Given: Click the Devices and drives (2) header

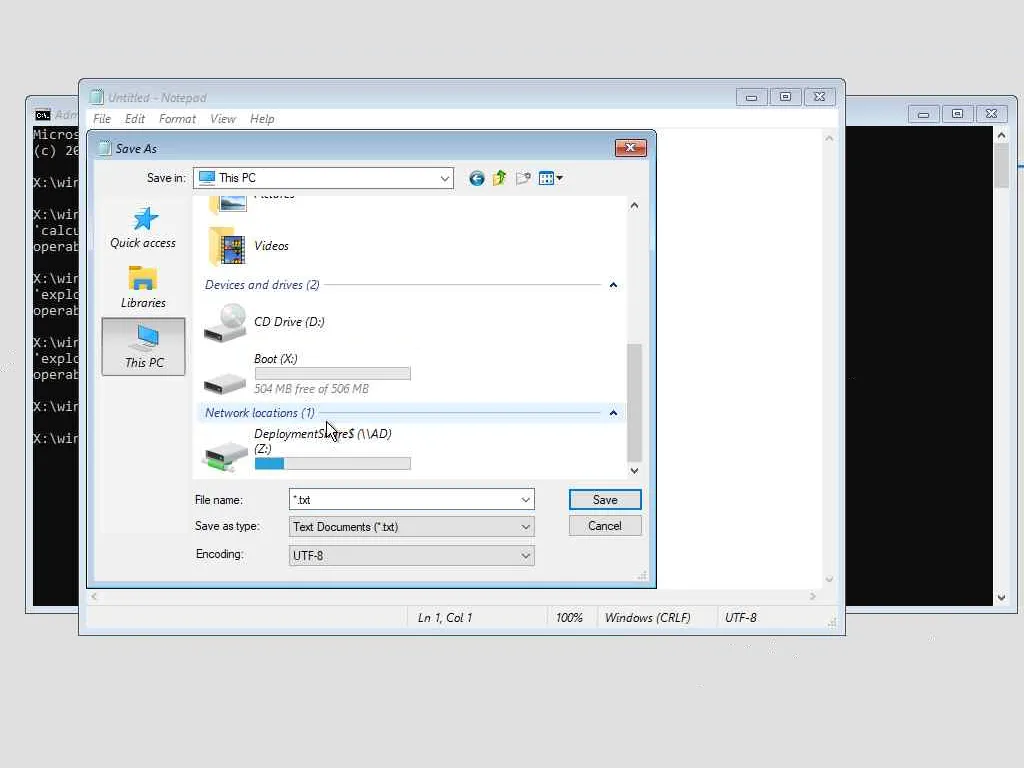Looking at the screenshot, I should click(x=262, y=285).
